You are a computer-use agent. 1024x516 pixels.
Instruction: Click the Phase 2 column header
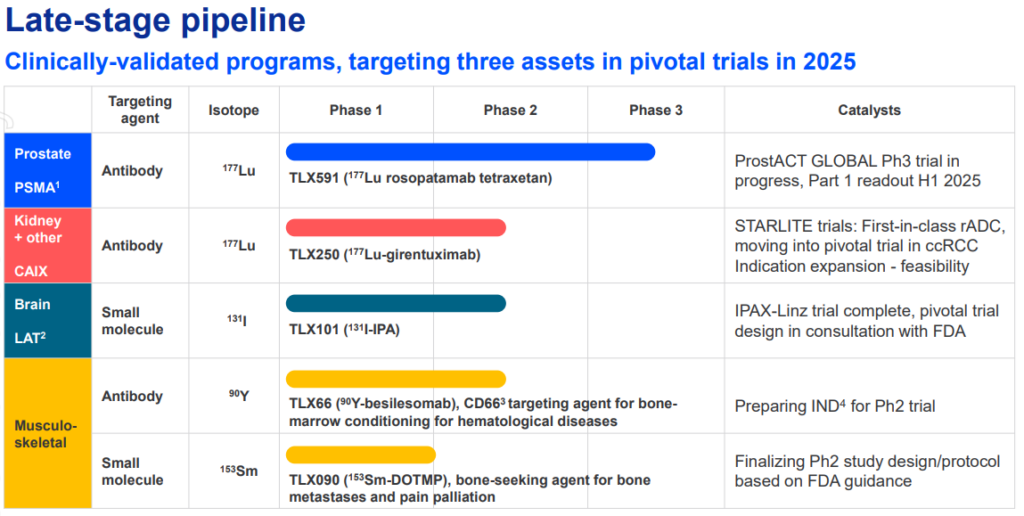coord(510,110)
